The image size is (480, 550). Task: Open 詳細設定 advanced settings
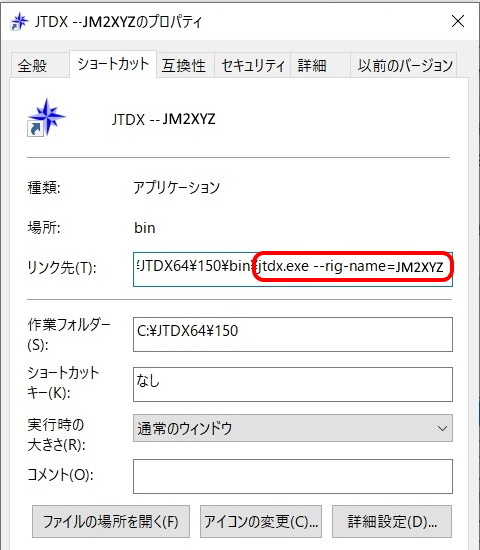click(x=392, y=521)
